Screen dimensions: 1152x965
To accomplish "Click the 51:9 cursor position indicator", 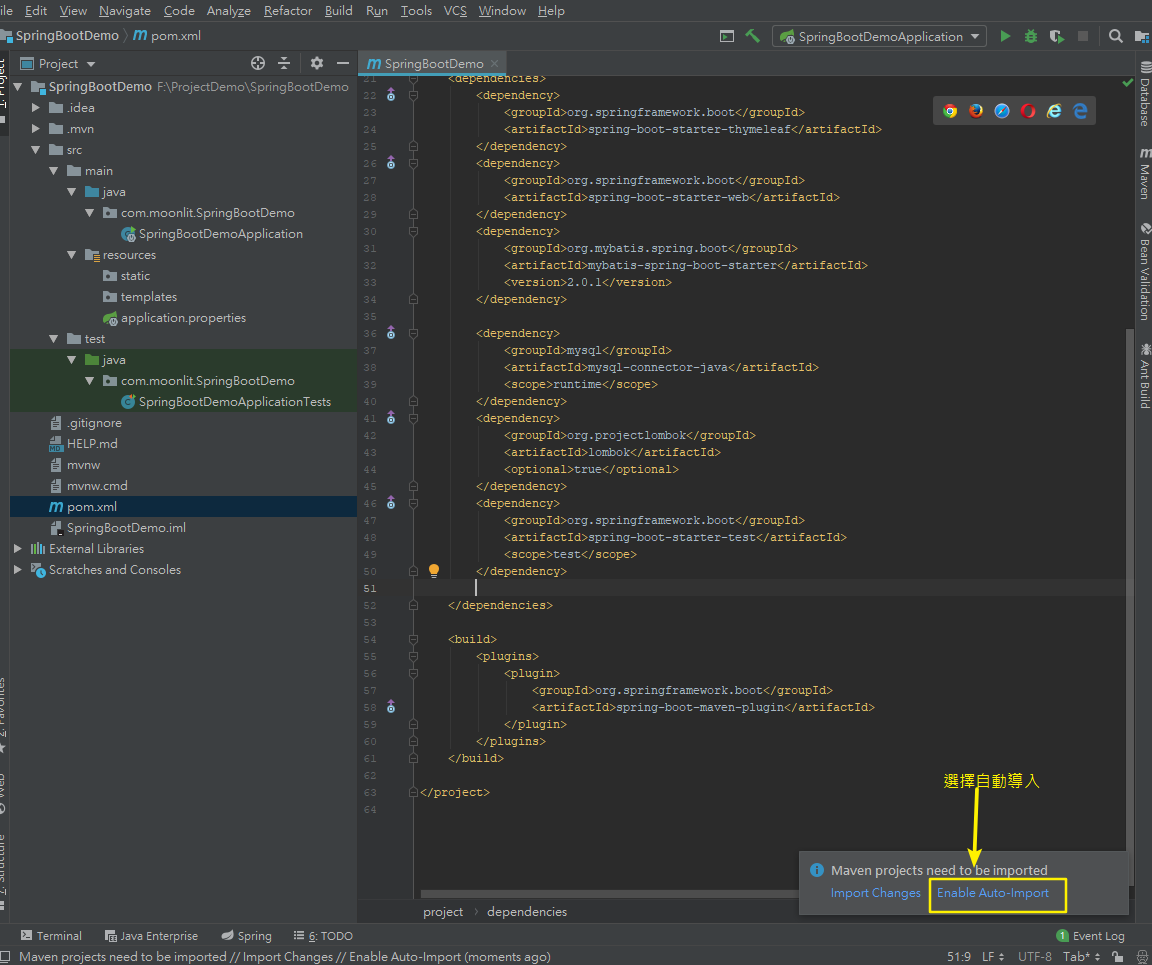I will [959, 956].
